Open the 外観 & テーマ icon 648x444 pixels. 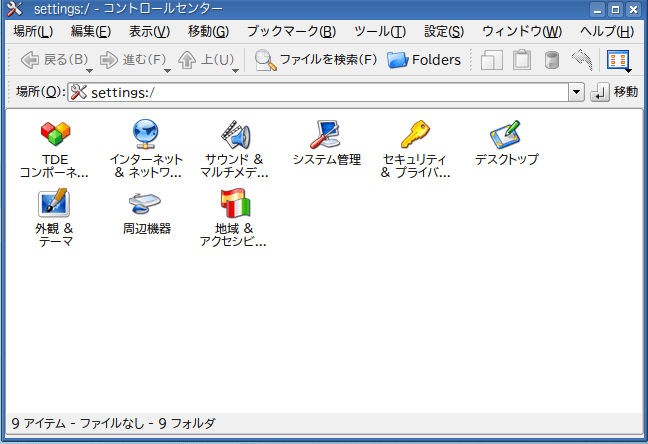pos(54,203)
